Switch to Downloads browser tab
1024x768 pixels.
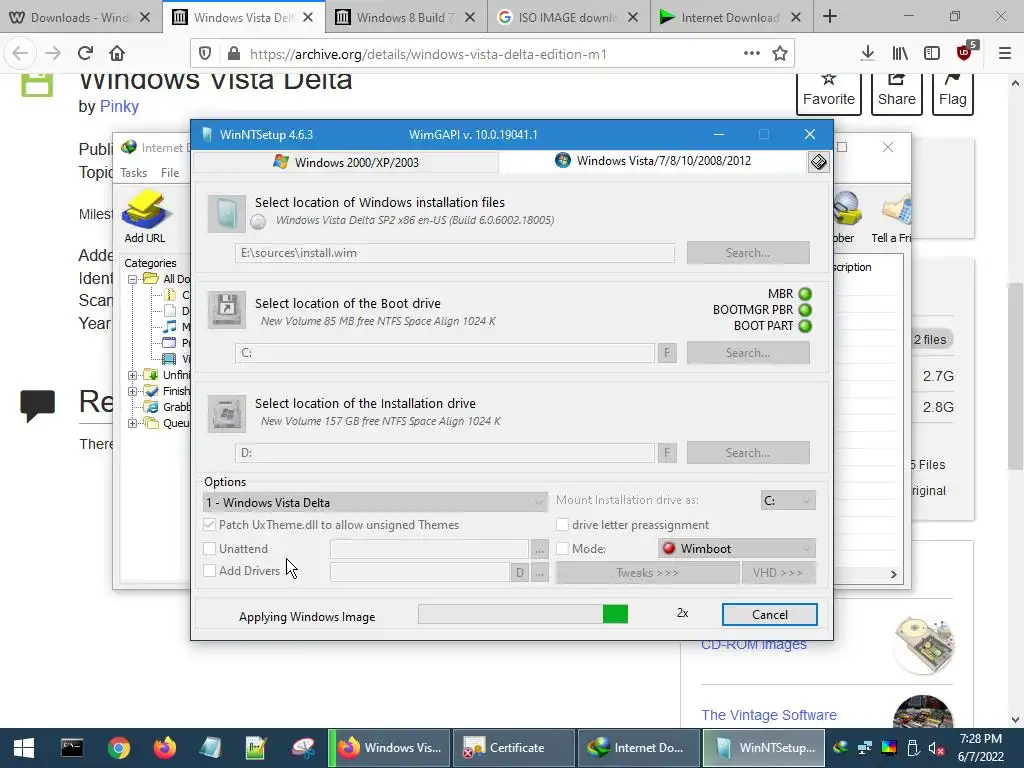[x=80, y=18]
